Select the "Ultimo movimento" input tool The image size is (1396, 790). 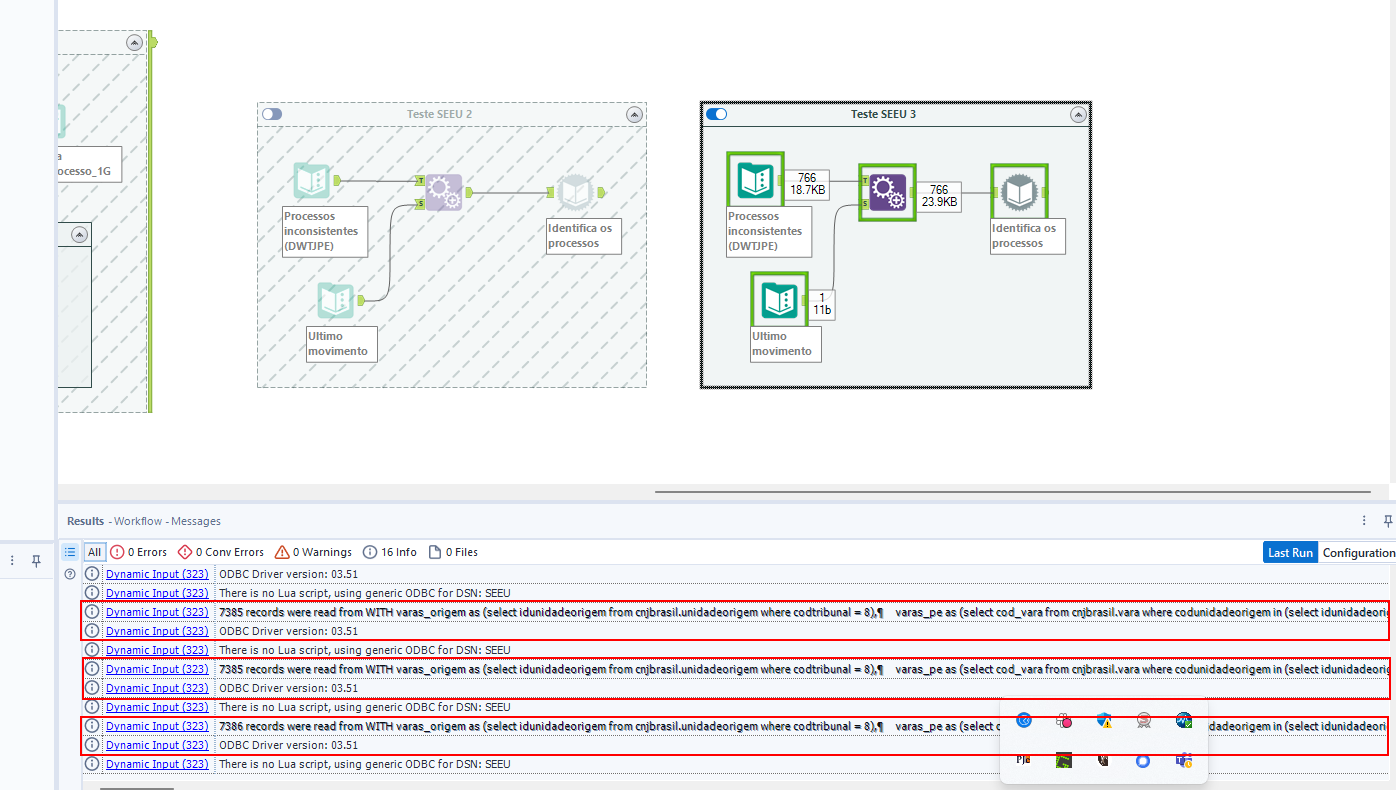click(x=779, y=299)
